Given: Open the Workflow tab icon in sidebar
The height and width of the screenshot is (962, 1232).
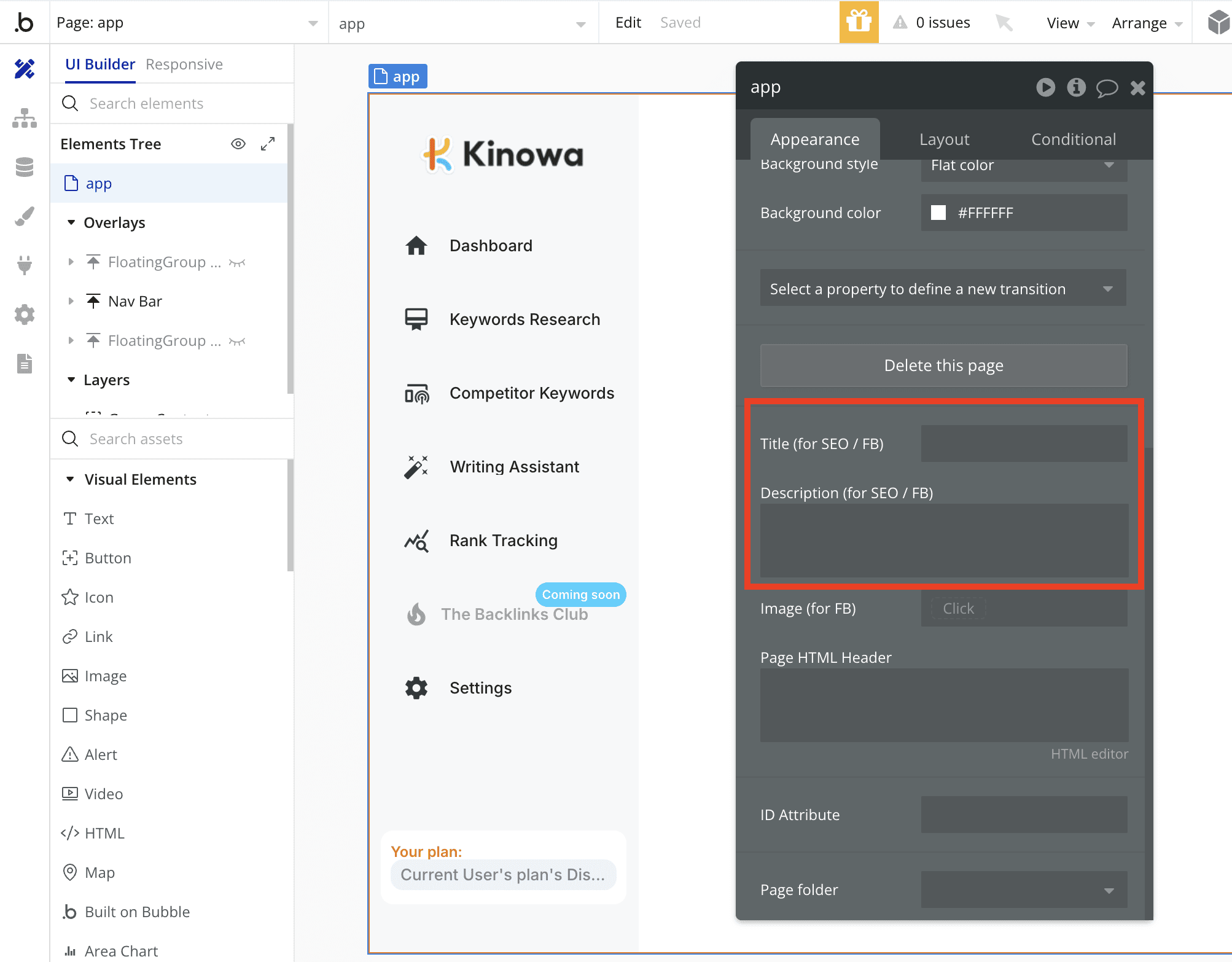Looking at the screenshot, I should tap(25, 118).
